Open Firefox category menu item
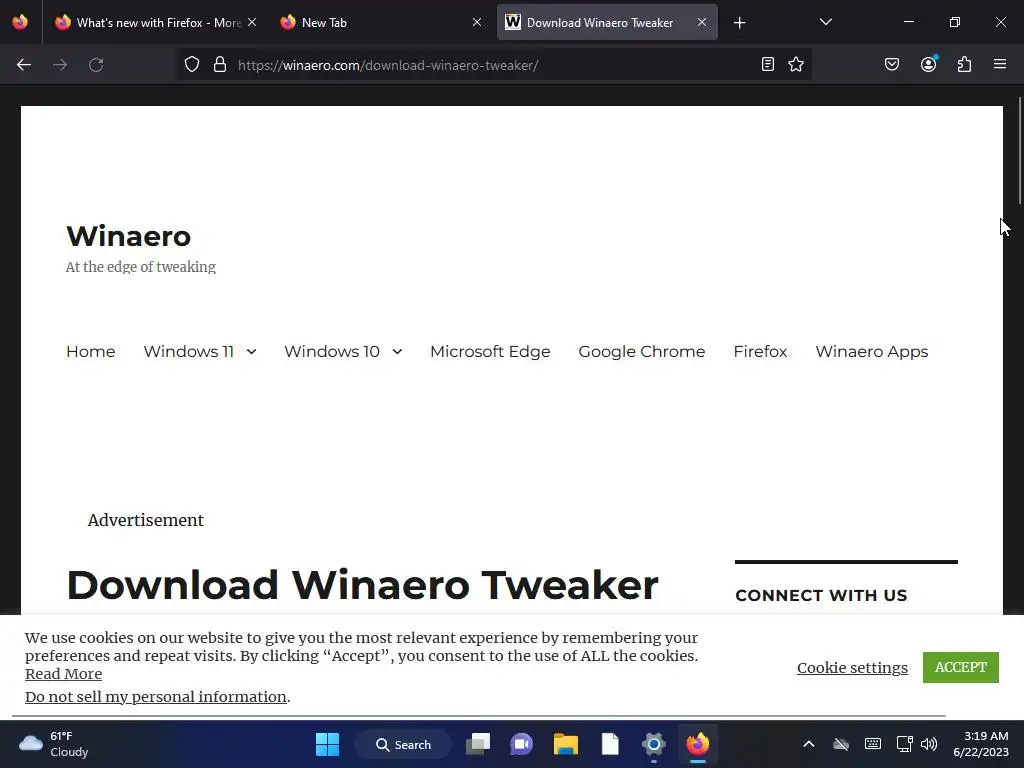Viewport: 1024px width, 768px height. point(760,351)
